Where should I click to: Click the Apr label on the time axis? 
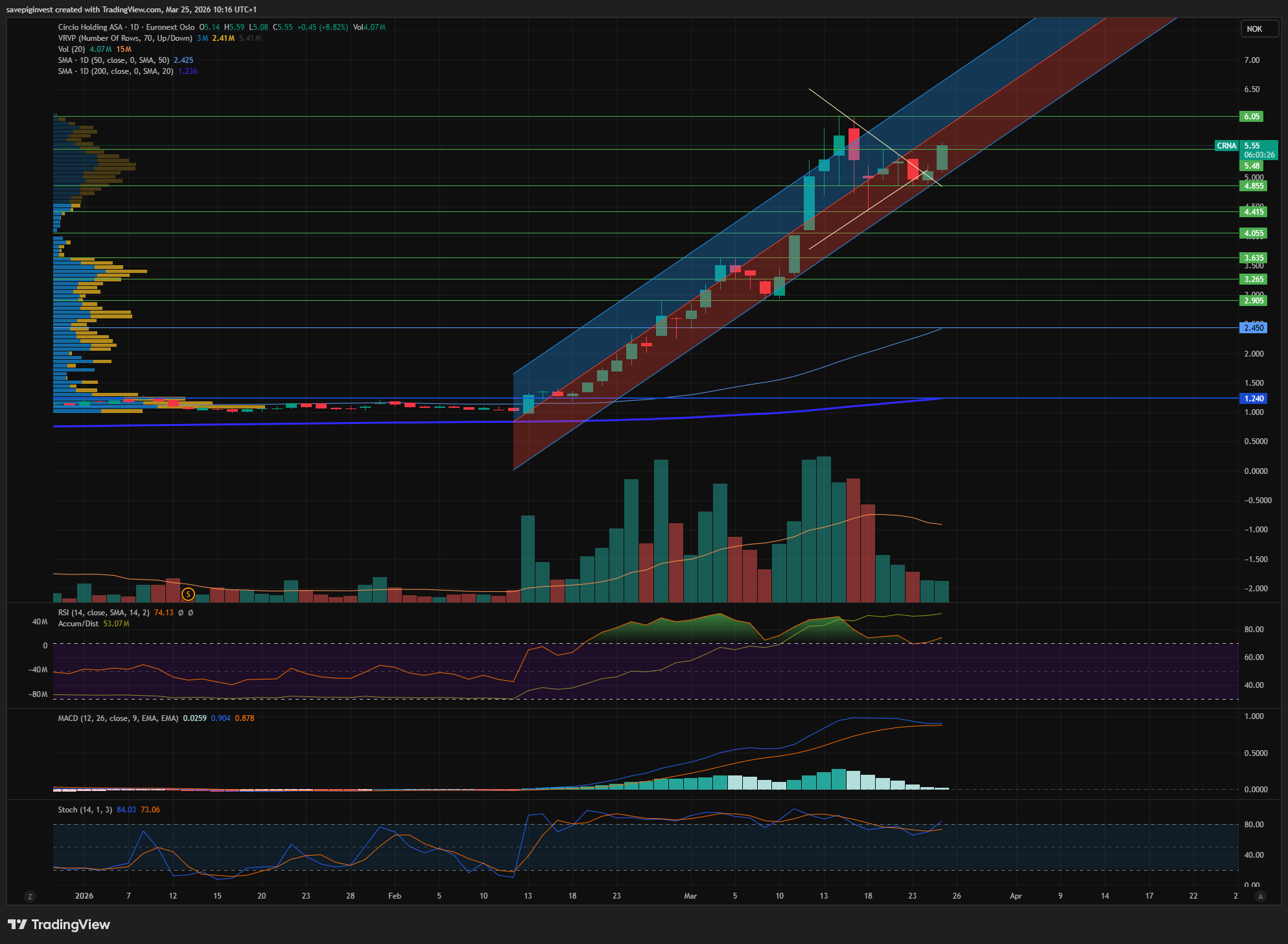click(x=1016, y=896)
